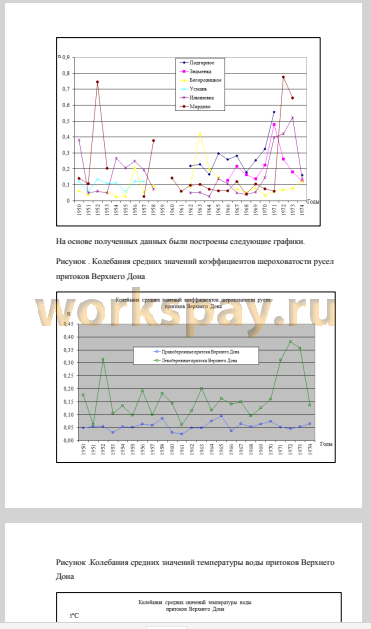Image resolution: width=371 pixels, height=629 pixels.
Task: Select the Левобережные притоки legend entry
Action: pos(195,360)
